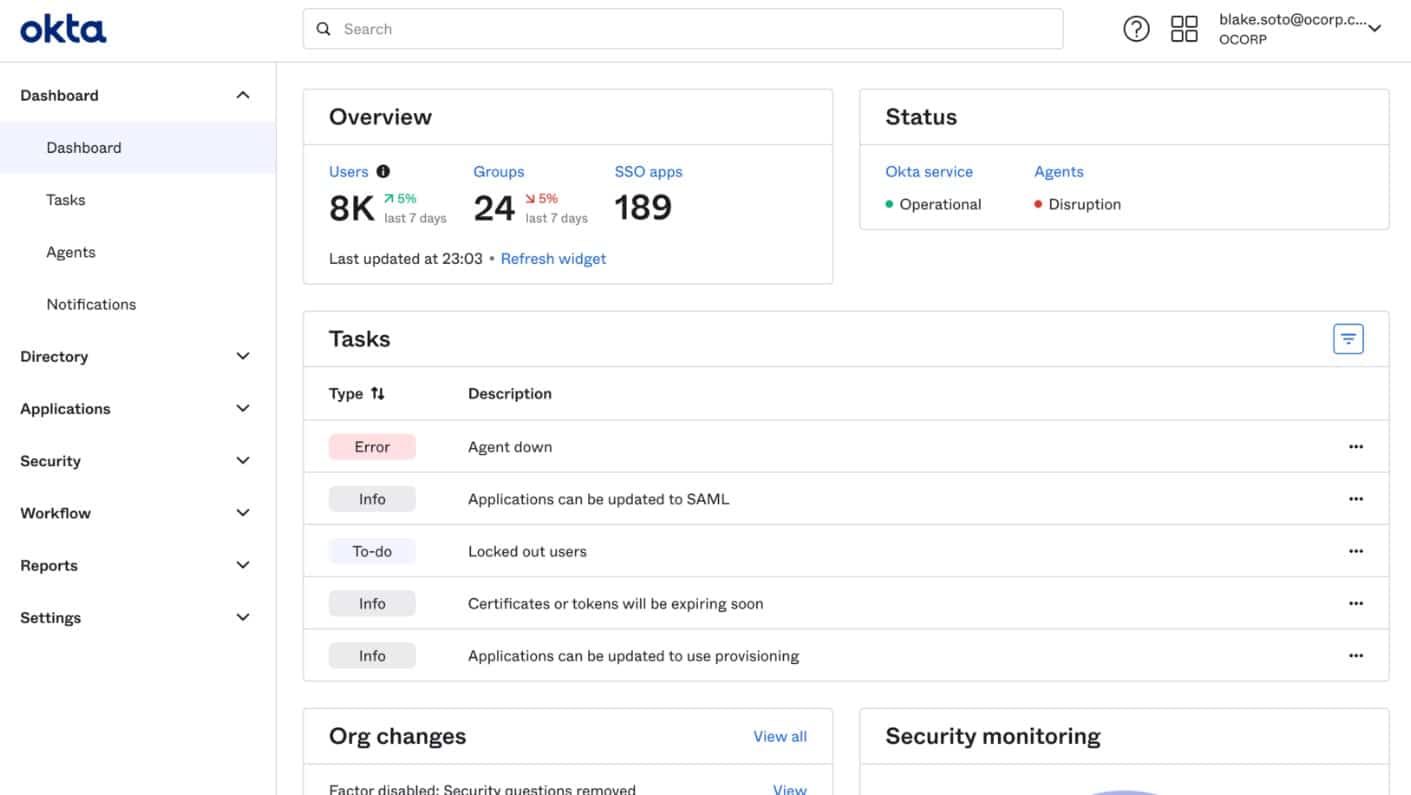
Task: Click the Disruption status text
Action: click(x=1085, y=204)
